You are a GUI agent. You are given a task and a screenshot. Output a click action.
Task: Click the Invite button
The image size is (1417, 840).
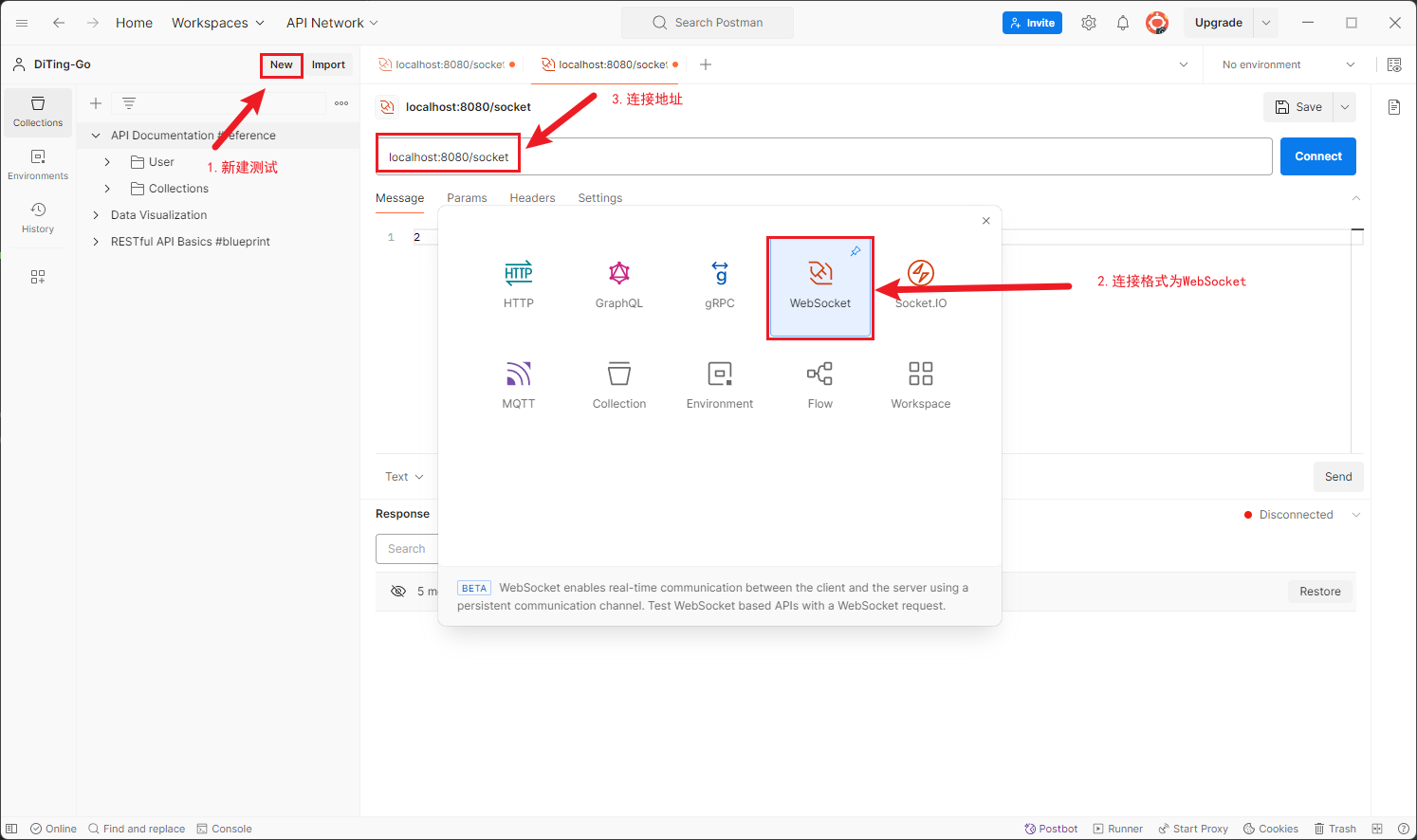(1032, 23)
